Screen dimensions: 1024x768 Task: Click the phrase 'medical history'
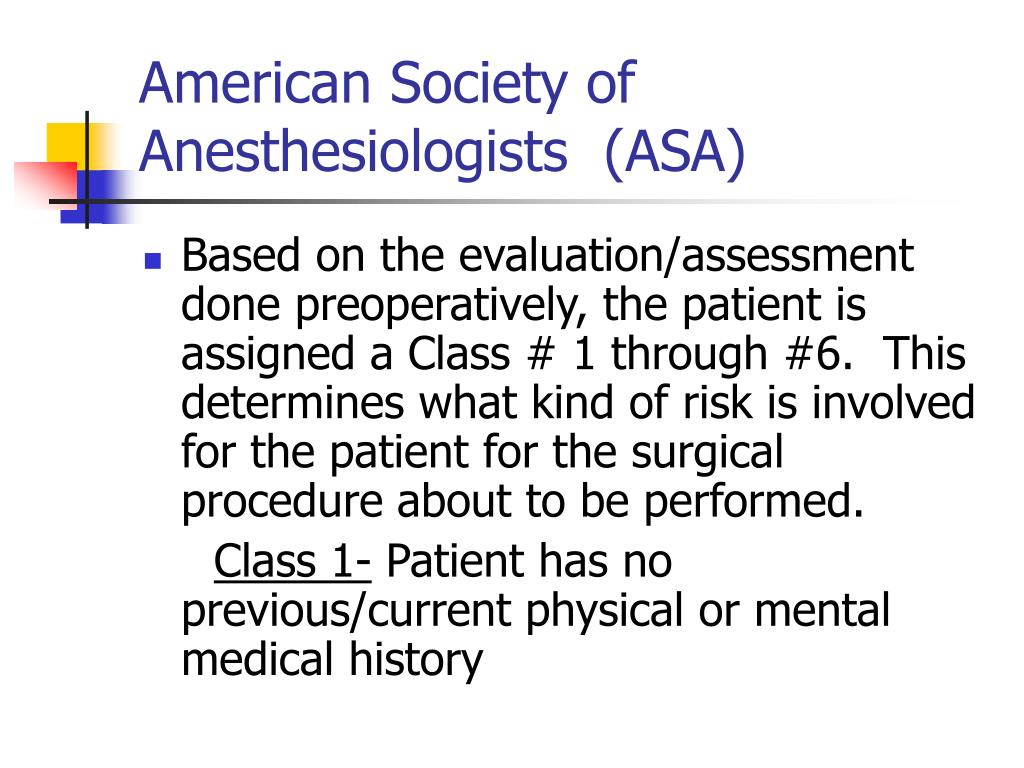click(332, 660)
